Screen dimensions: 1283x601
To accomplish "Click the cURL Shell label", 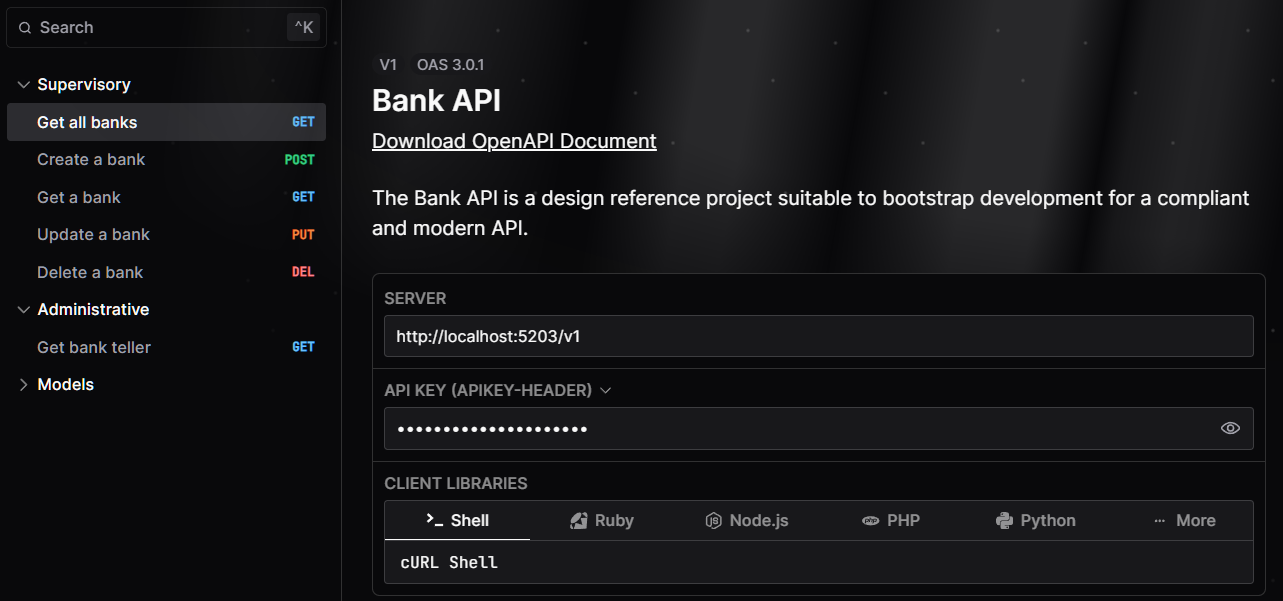I will point(449,563).
